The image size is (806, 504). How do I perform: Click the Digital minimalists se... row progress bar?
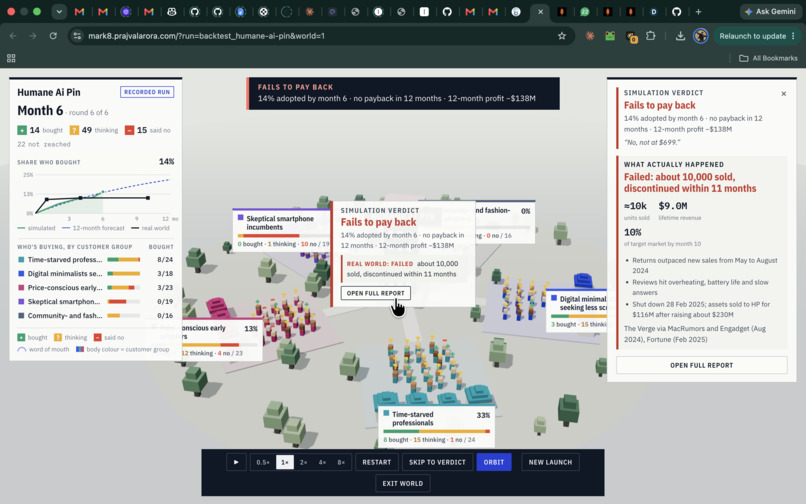(123, 274)
